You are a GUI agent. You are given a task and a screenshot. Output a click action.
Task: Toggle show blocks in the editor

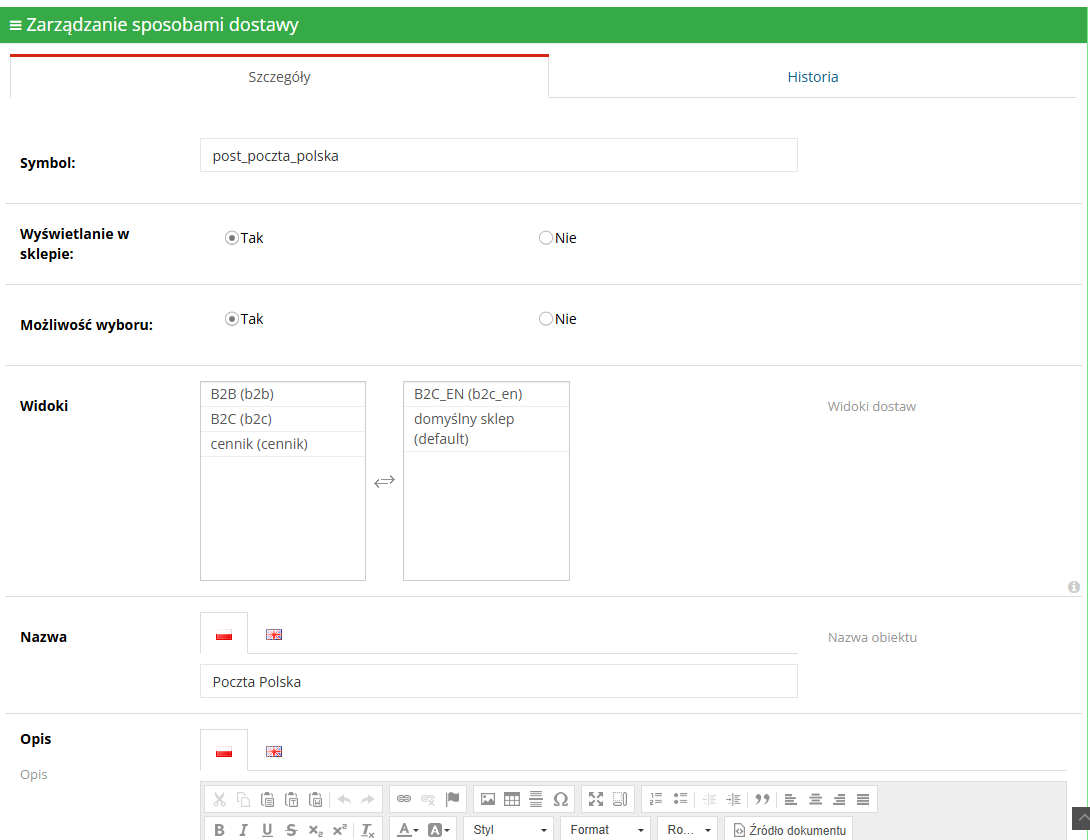[x=620, y=799]
